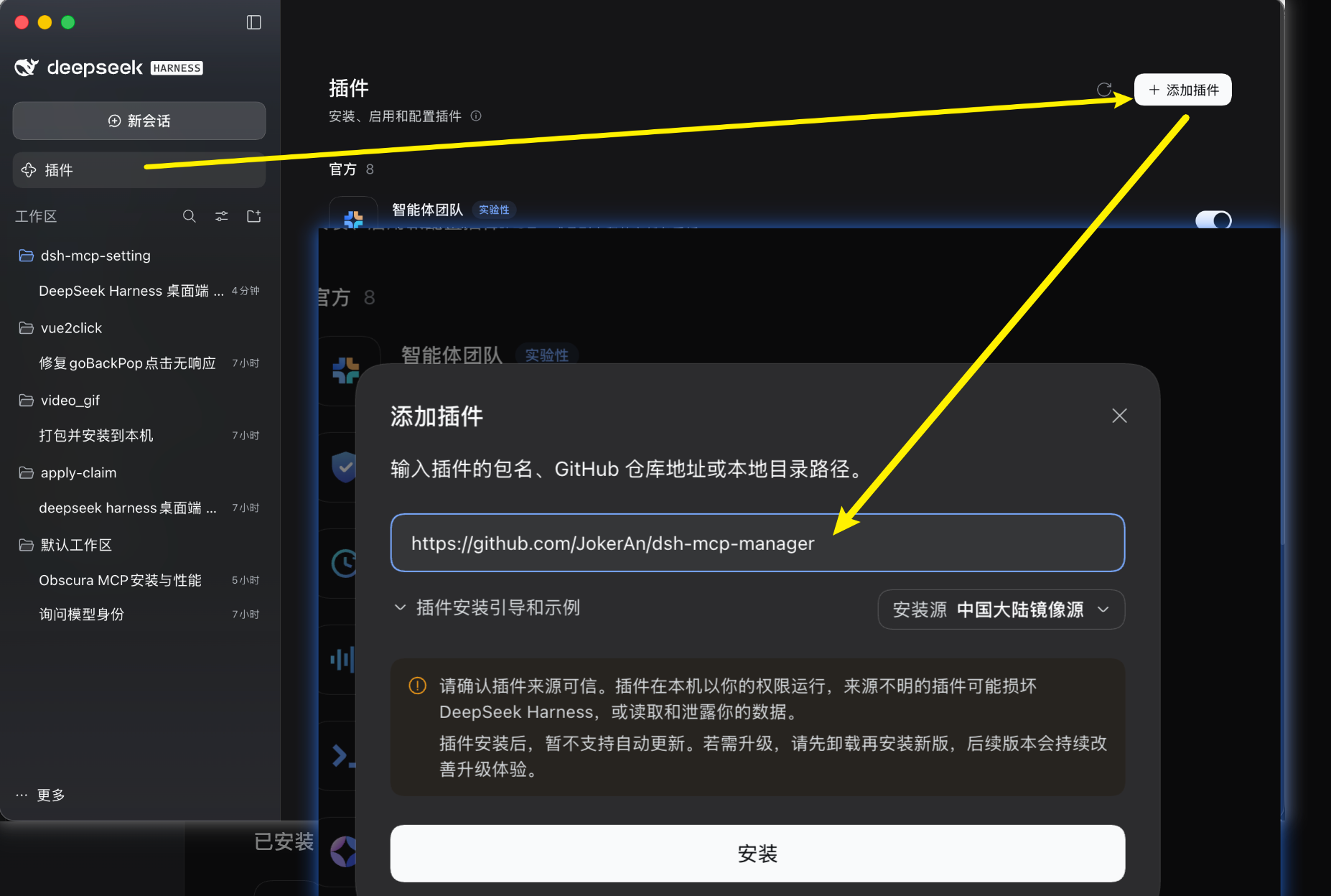Open the 安装源 中国大陆镜像源 dropdown

click(x=1001, y=610)
